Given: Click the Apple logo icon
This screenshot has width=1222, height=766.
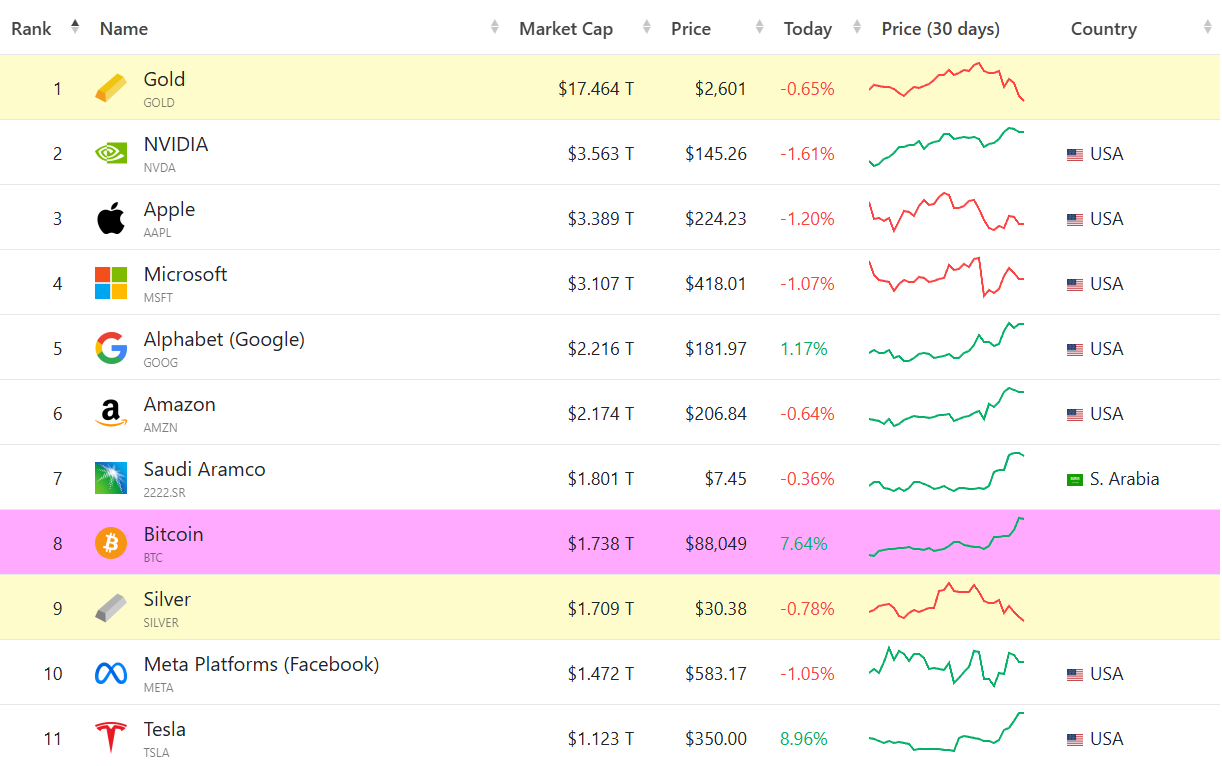Looking at the screenshot, I should click(x=111, y=219).
